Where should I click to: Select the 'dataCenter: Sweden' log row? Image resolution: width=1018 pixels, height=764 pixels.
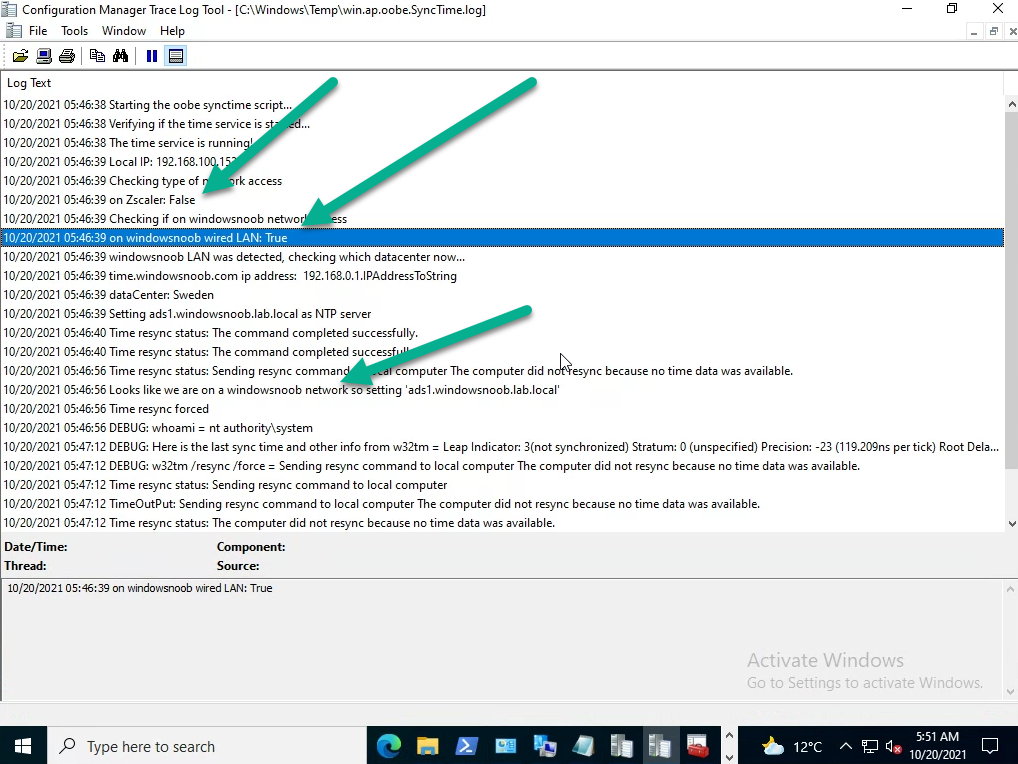point(503,295)
